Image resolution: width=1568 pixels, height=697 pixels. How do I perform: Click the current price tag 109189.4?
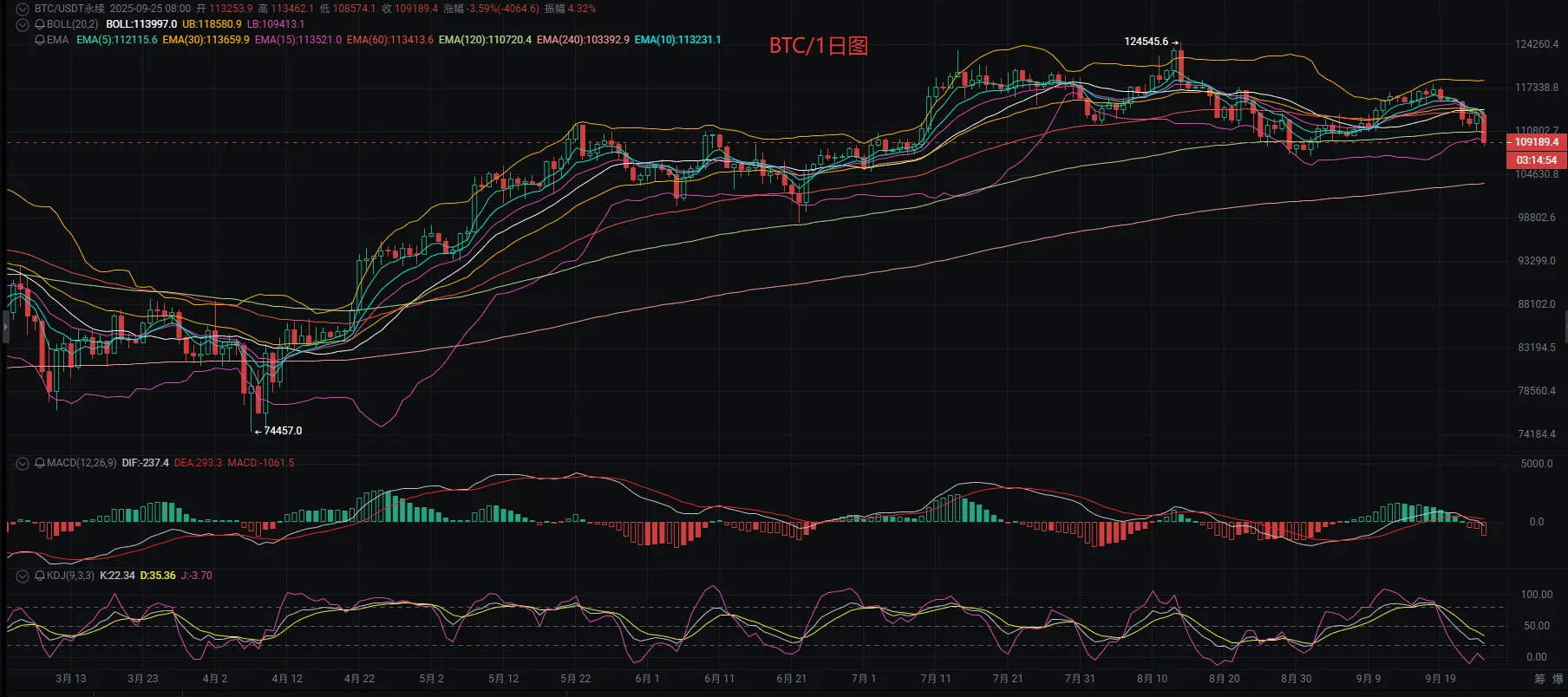pos(1536,142)
